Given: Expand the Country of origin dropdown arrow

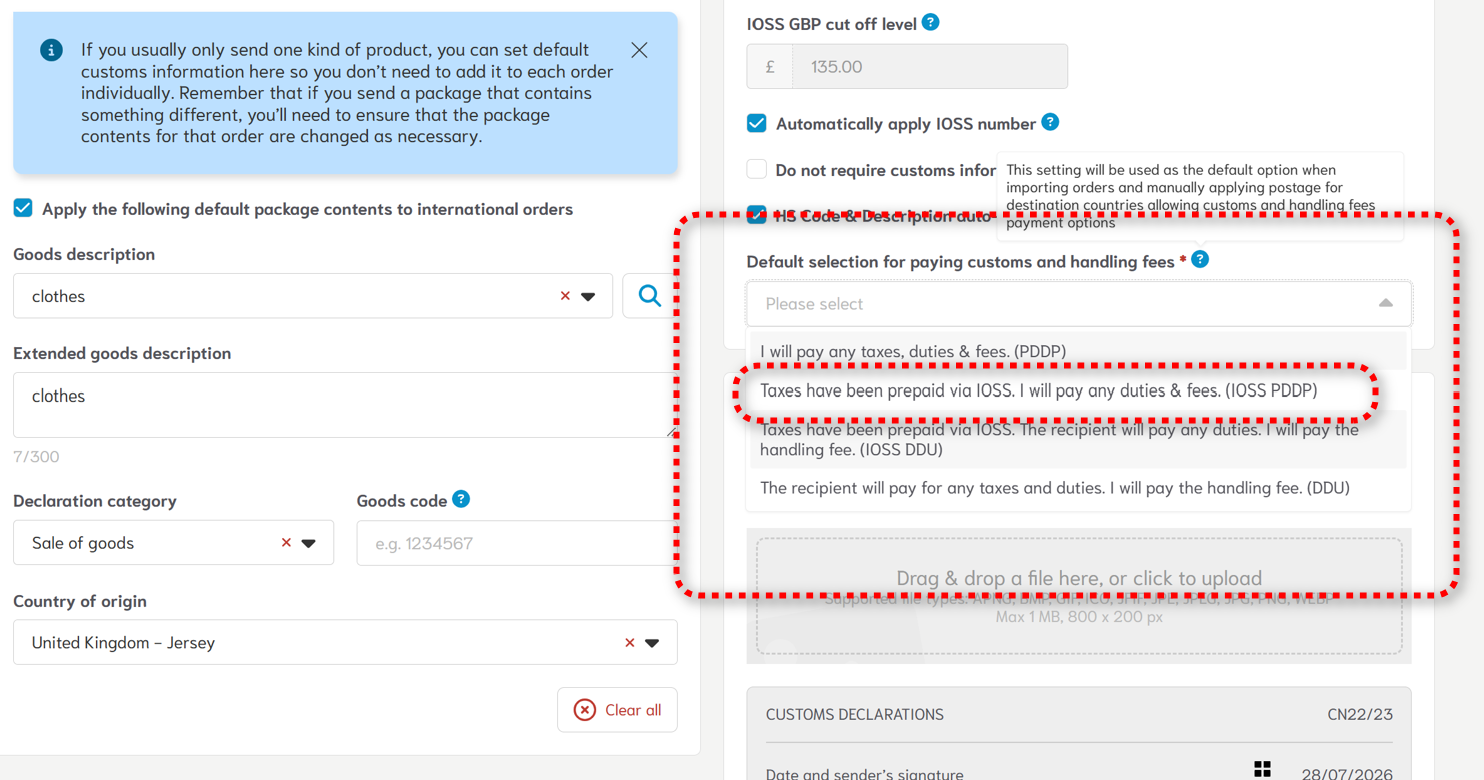Looking at the screenshot, I should [652, 643].
